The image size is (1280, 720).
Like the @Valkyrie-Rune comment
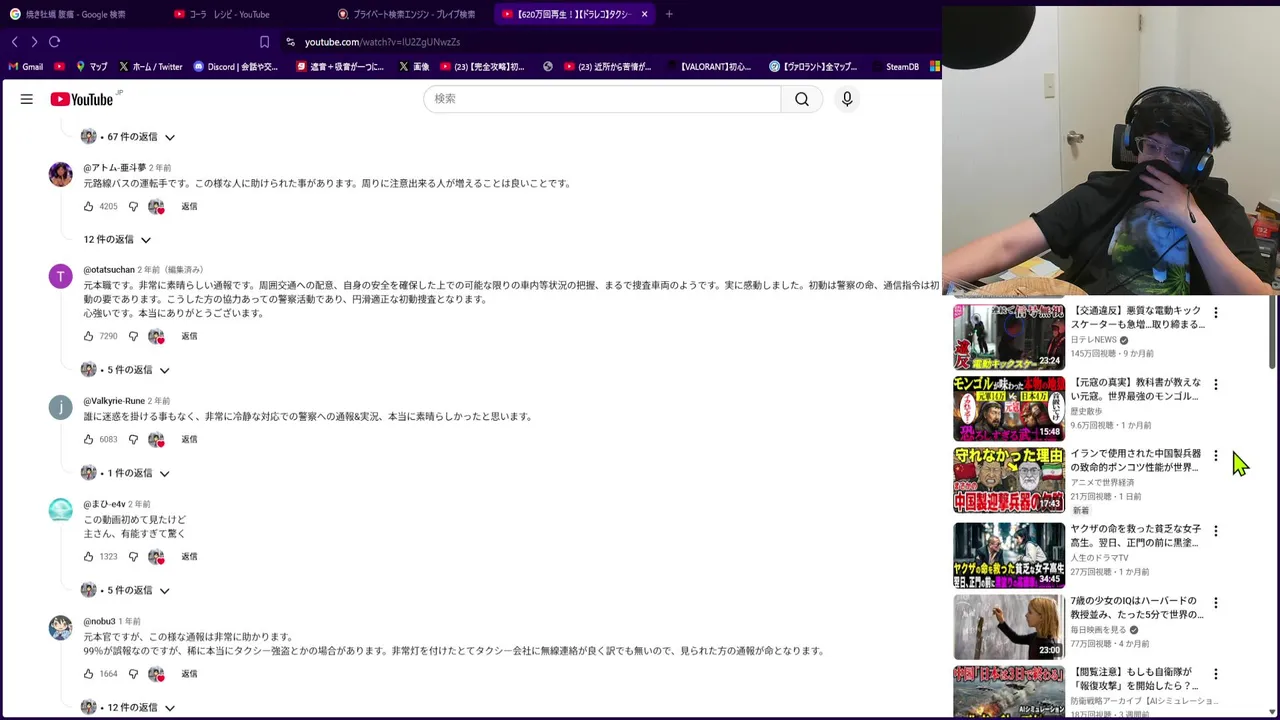pyautogui.click(x=88, y=440)
